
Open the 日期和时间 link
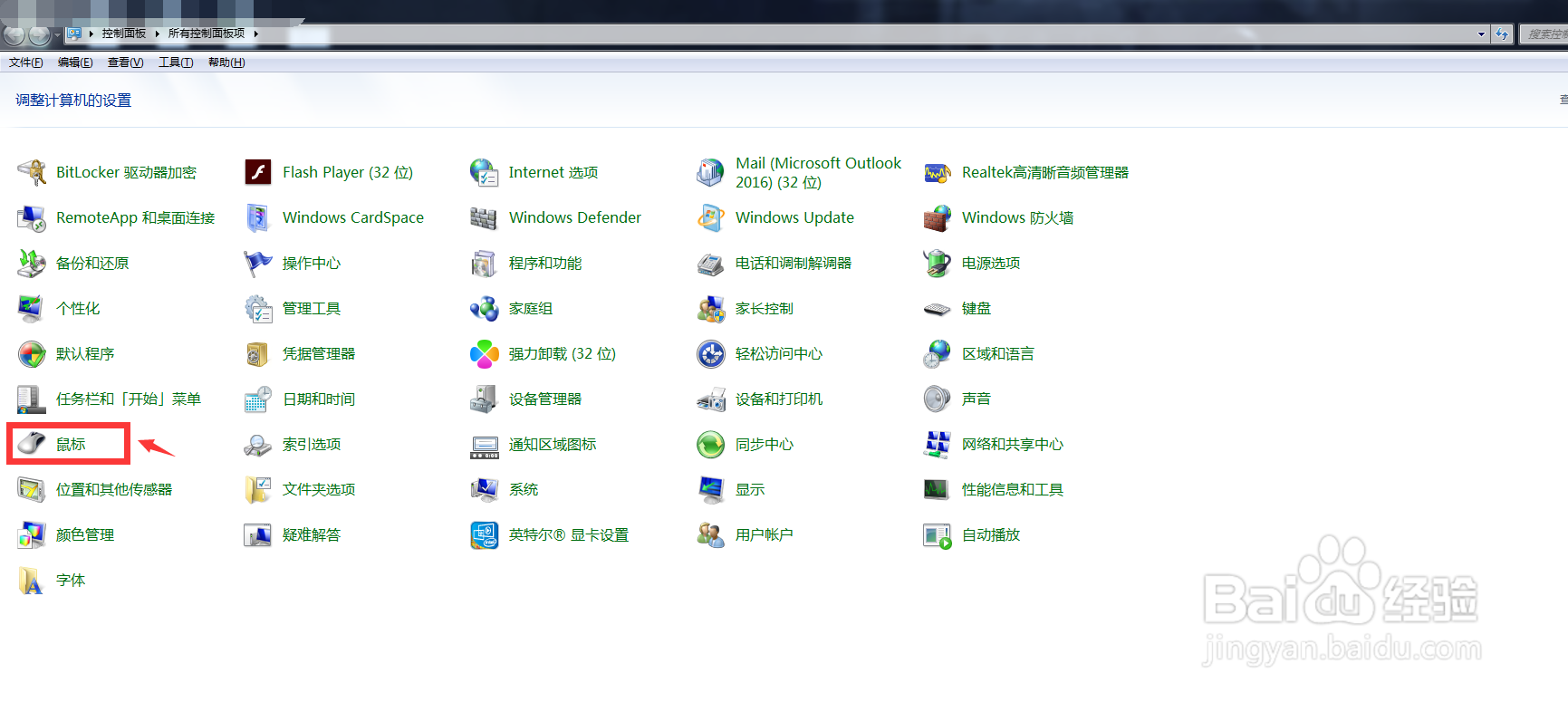[x=319, y=399]
